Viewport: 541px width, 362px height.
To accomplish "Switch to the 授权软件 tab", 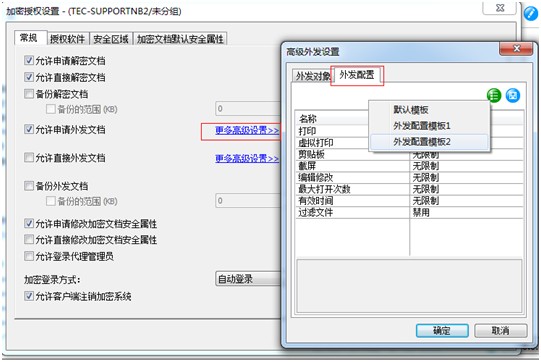I will point(68,39).
